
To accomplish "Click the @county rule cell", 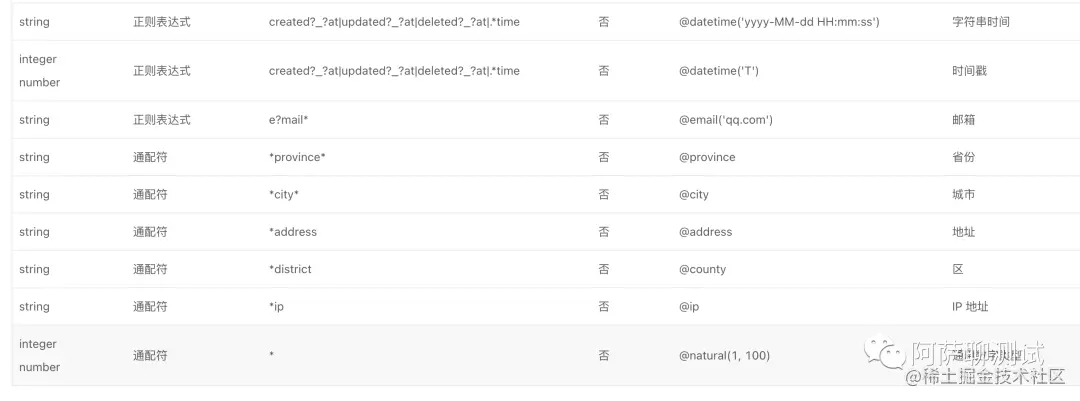I will (703, 269).
